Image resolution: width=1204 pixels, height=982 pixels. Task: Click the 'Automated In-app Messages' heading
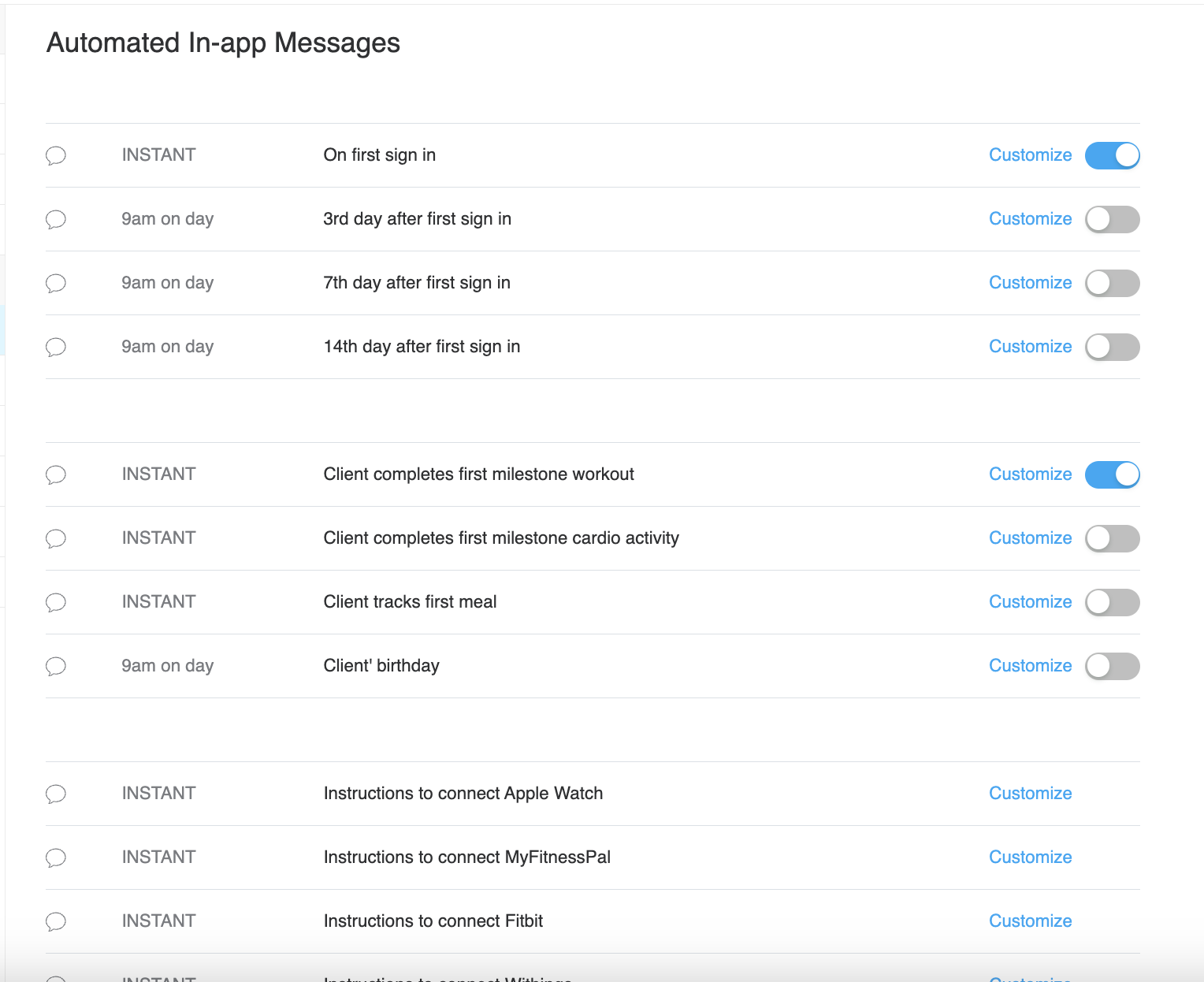223,43
